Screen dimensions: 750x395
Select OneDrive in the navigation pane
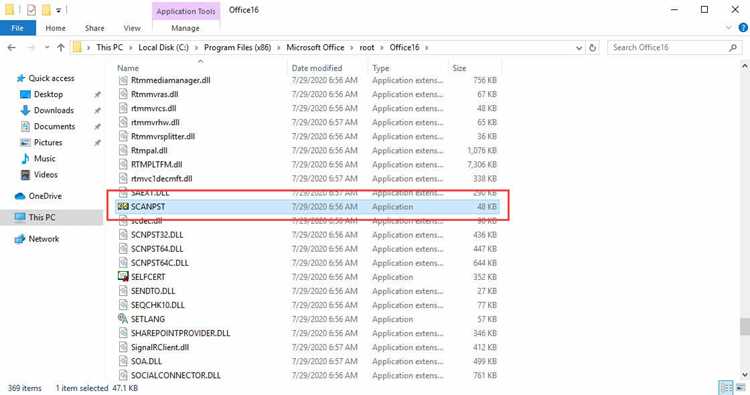tap(45, 196)
